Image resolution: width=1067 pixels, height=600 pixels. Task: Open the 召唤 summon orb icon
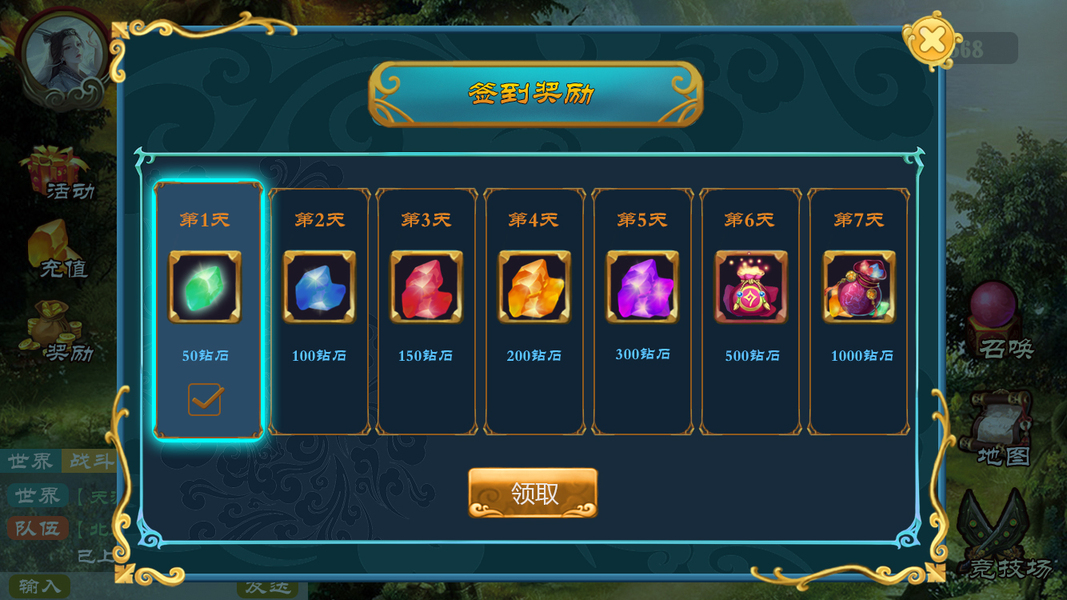(999, 322)
